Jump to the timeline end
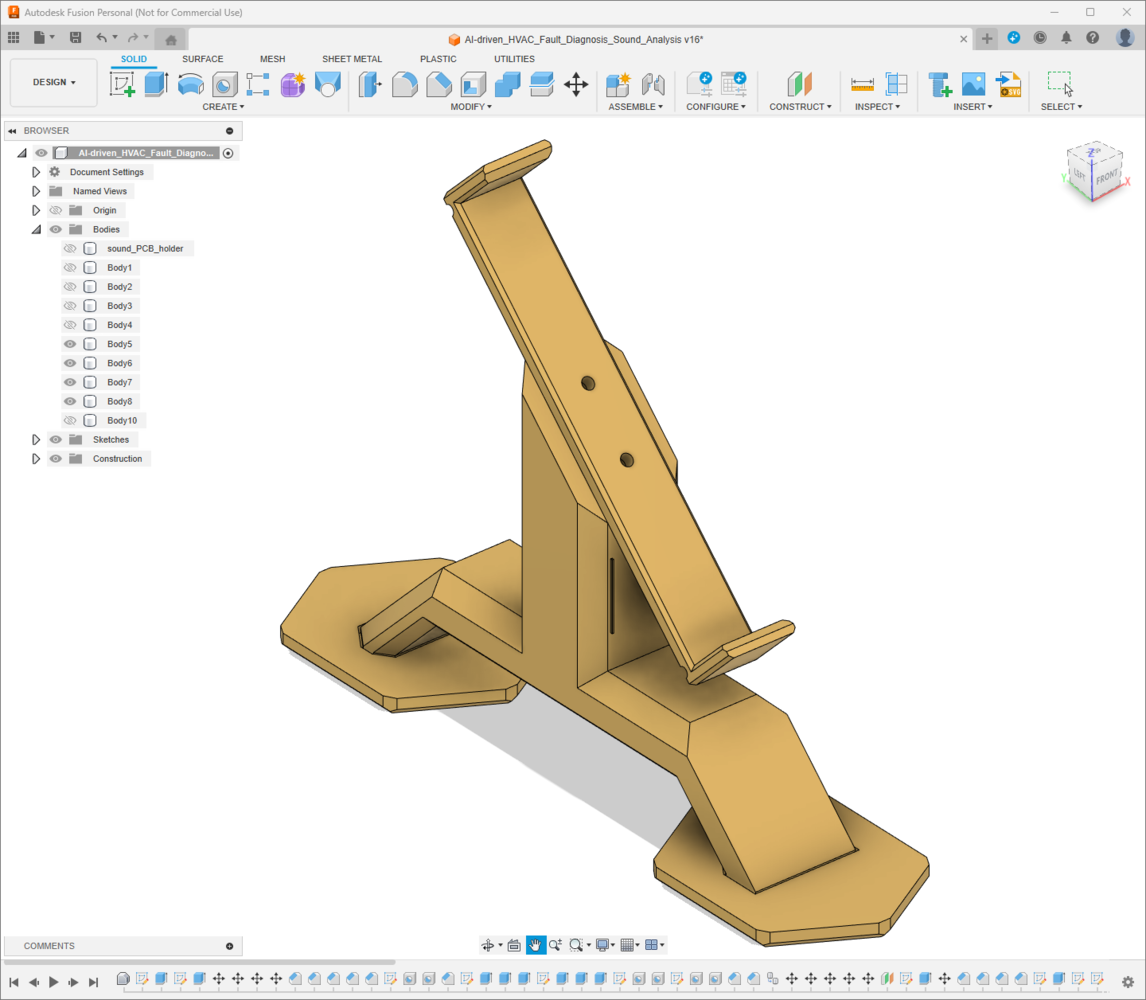 [x=93, y=982]
